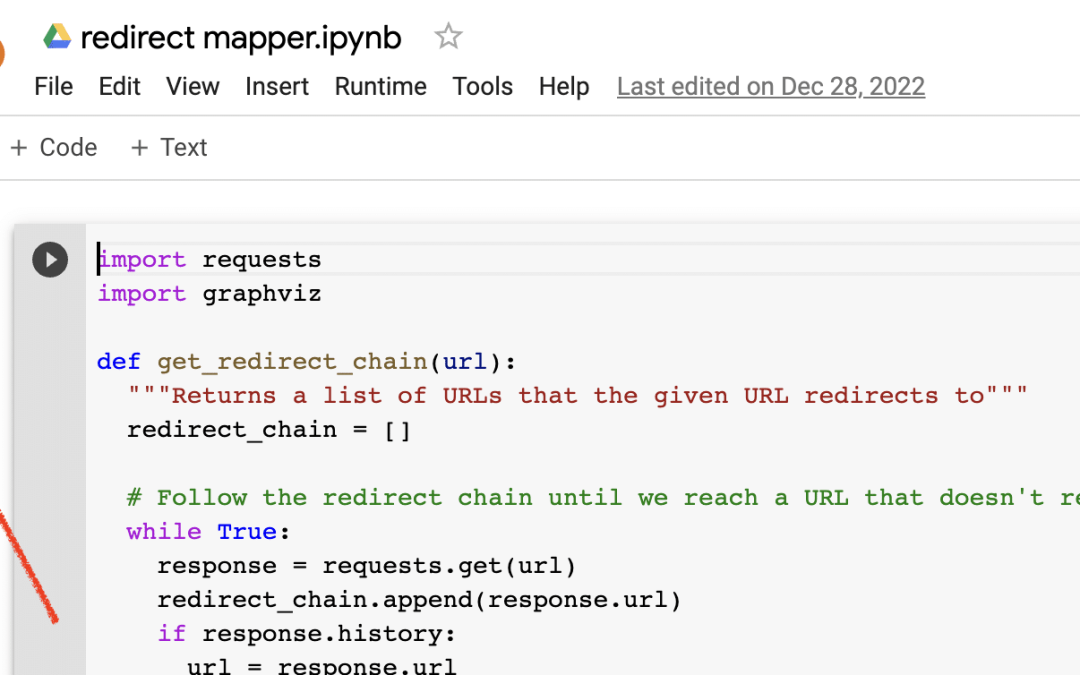Open the Help menu

(563, 87)
